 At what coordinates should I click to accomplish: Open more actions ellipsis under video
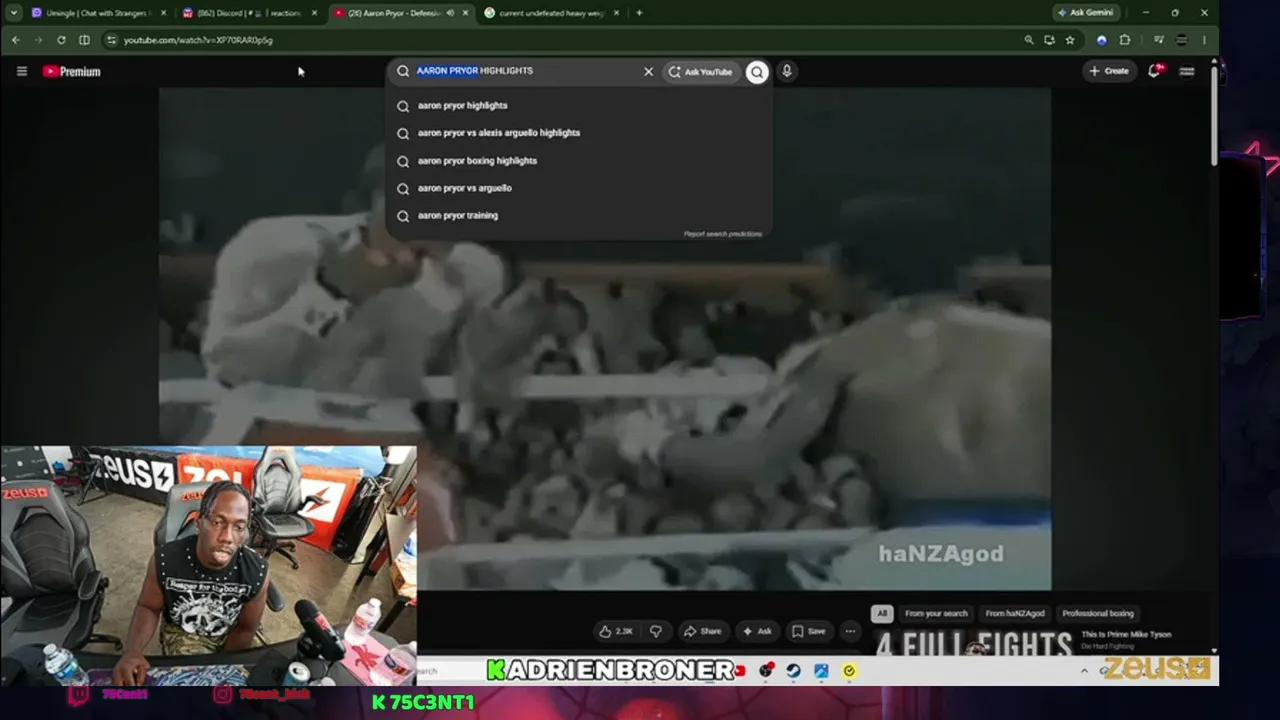(850, 631)
